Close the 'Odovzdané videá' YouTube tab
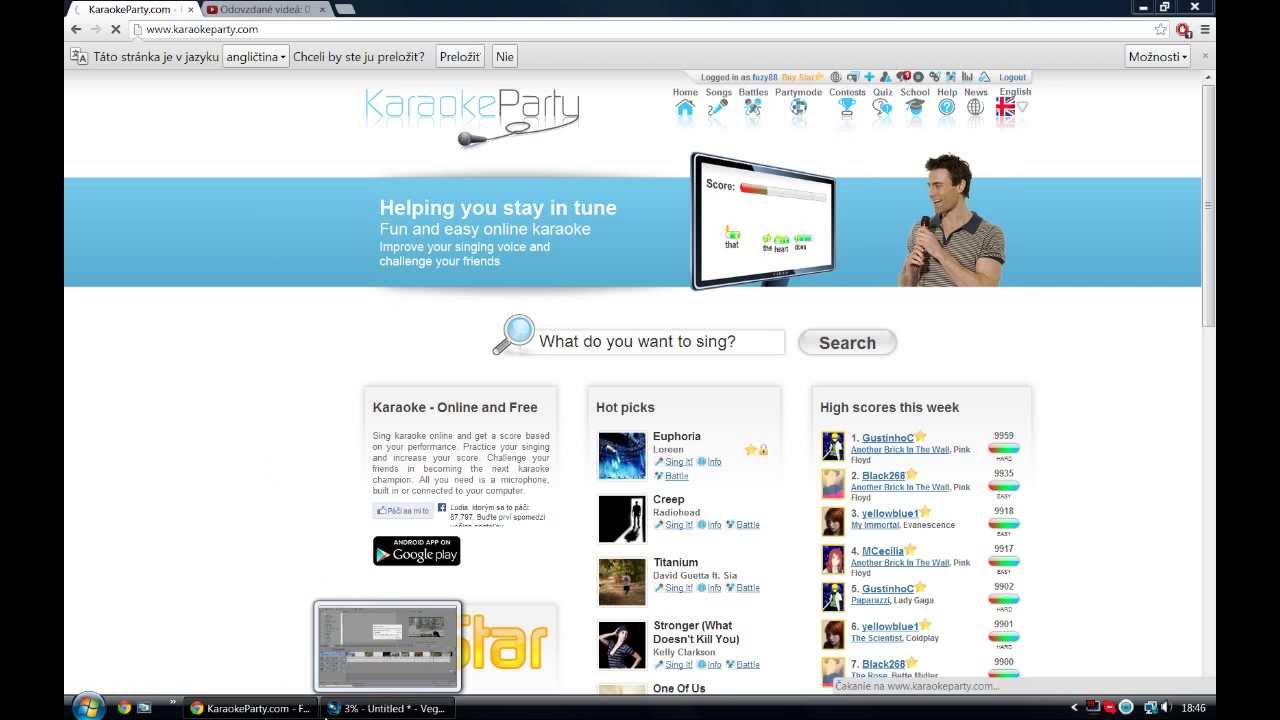This screenshot has height=720, width=1280. 322,9
